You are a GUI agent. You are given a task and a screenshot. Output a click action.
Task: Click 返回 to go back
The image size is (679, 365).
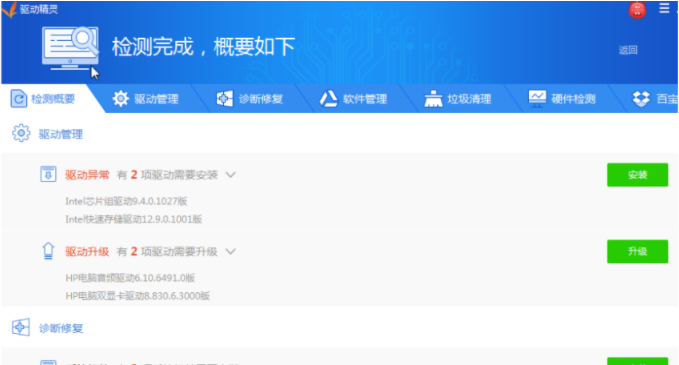click(x=628, y=50)
